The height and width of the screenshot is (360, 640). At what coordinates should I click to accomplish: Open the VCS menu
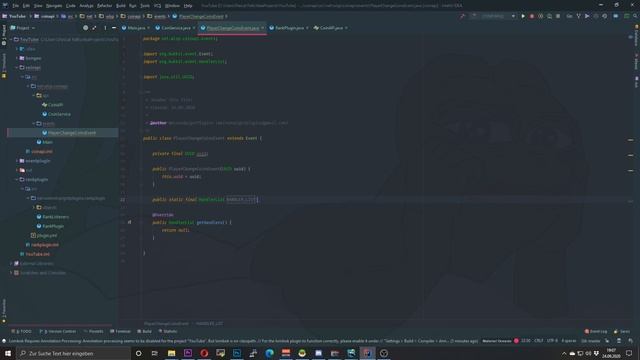click(x=158, y=6)
